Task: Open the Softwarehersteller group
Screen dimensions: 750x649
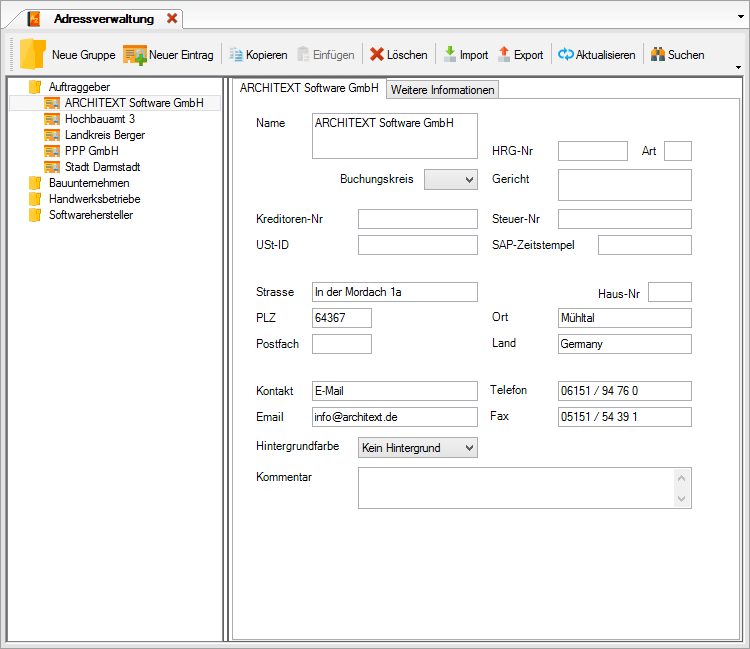Action: (91, 215)
